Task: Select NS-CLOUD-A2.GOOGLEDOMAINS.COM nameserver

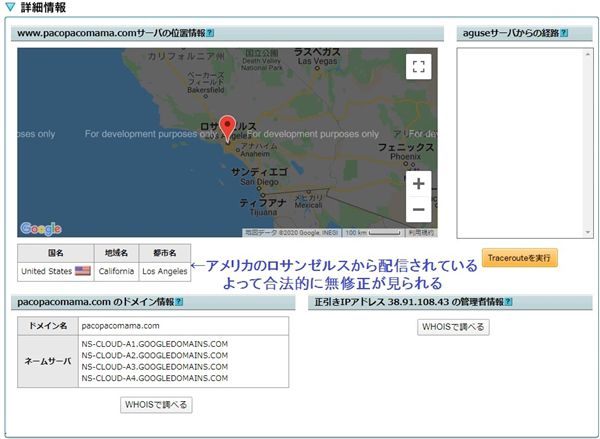Action: coord(155,356)
